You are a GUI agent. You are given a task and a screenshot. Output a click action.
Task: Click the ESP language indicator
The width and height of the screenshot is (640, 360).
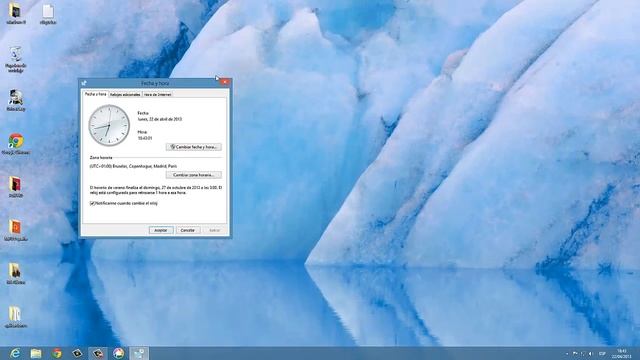602,353
